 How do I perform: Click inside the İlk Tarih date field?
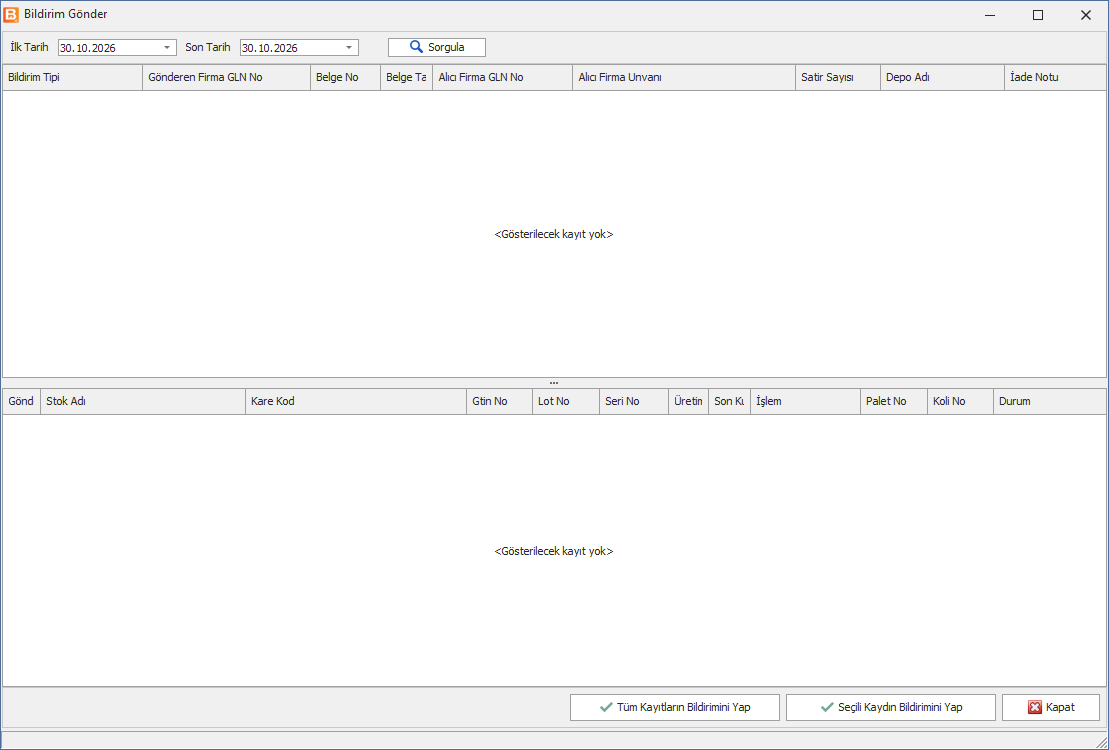(x=109, y=47)
